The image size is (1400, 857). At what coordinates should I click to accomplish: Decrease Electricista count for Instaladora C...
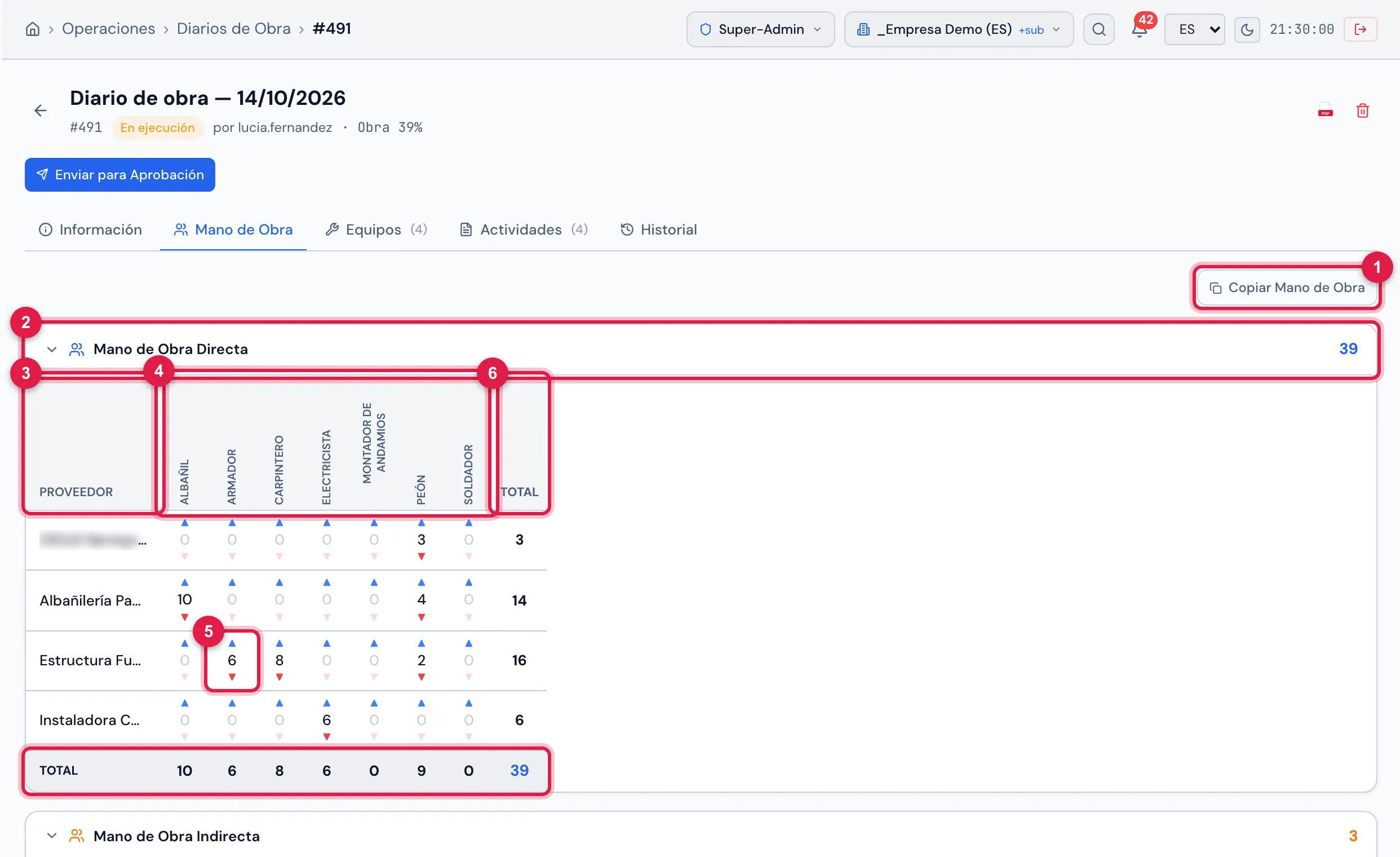point(327,736)
